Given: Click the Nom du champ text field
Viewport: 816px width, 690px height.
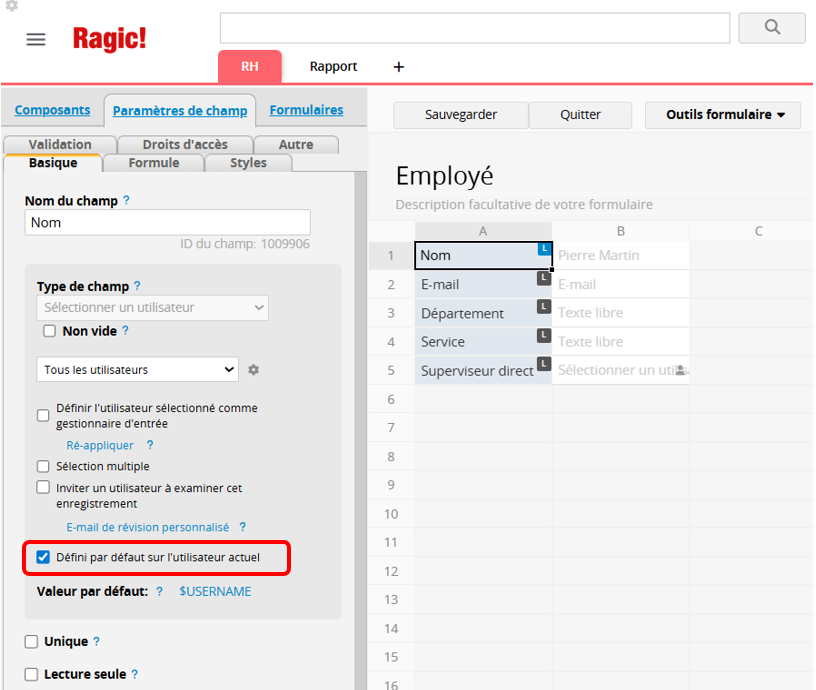Looking at the screenshot, I should click(x=167, y=223).
